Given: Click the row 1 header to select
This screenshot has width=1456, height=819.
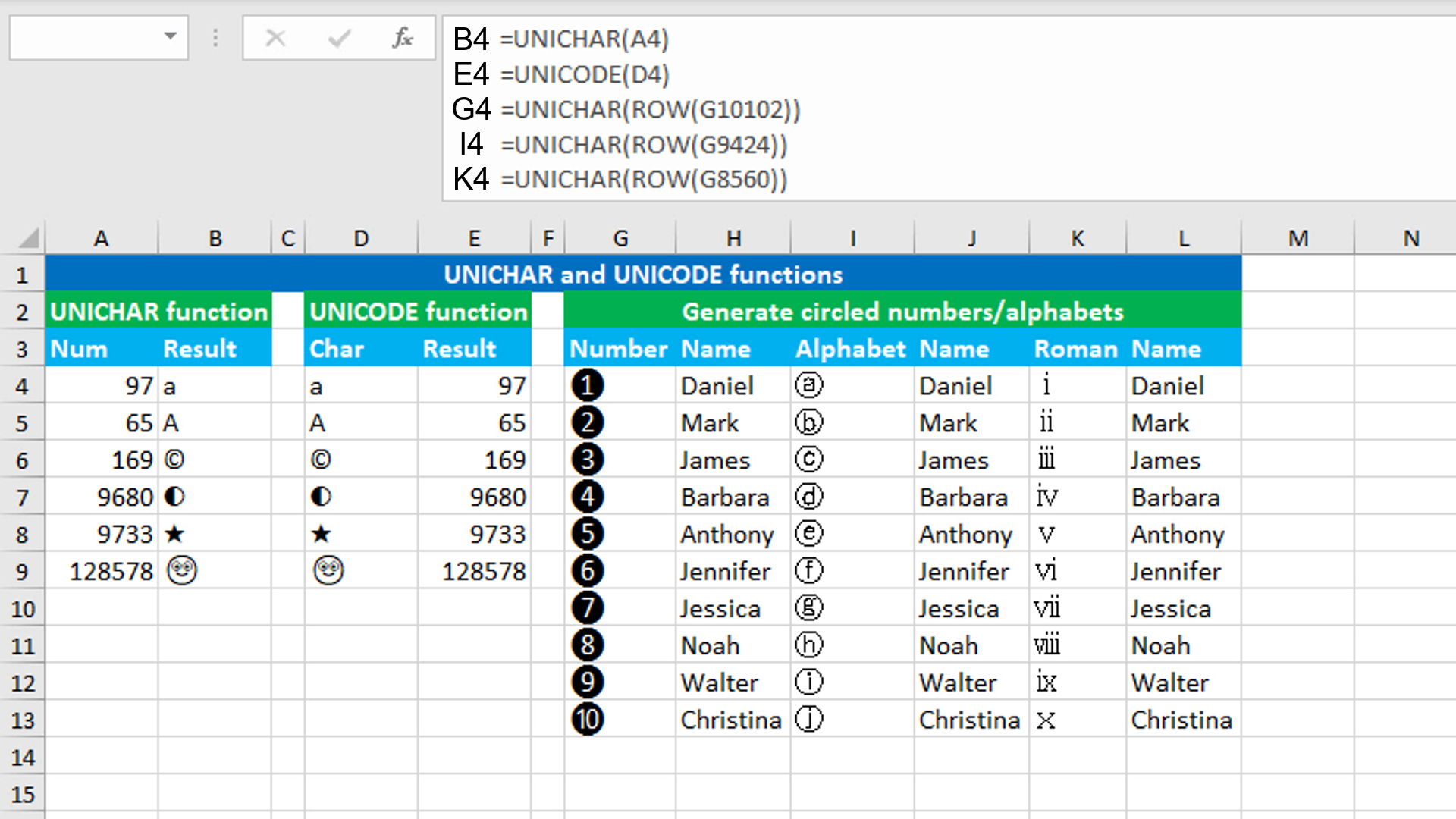Looking at the screenshot, I should click(28, 275).
